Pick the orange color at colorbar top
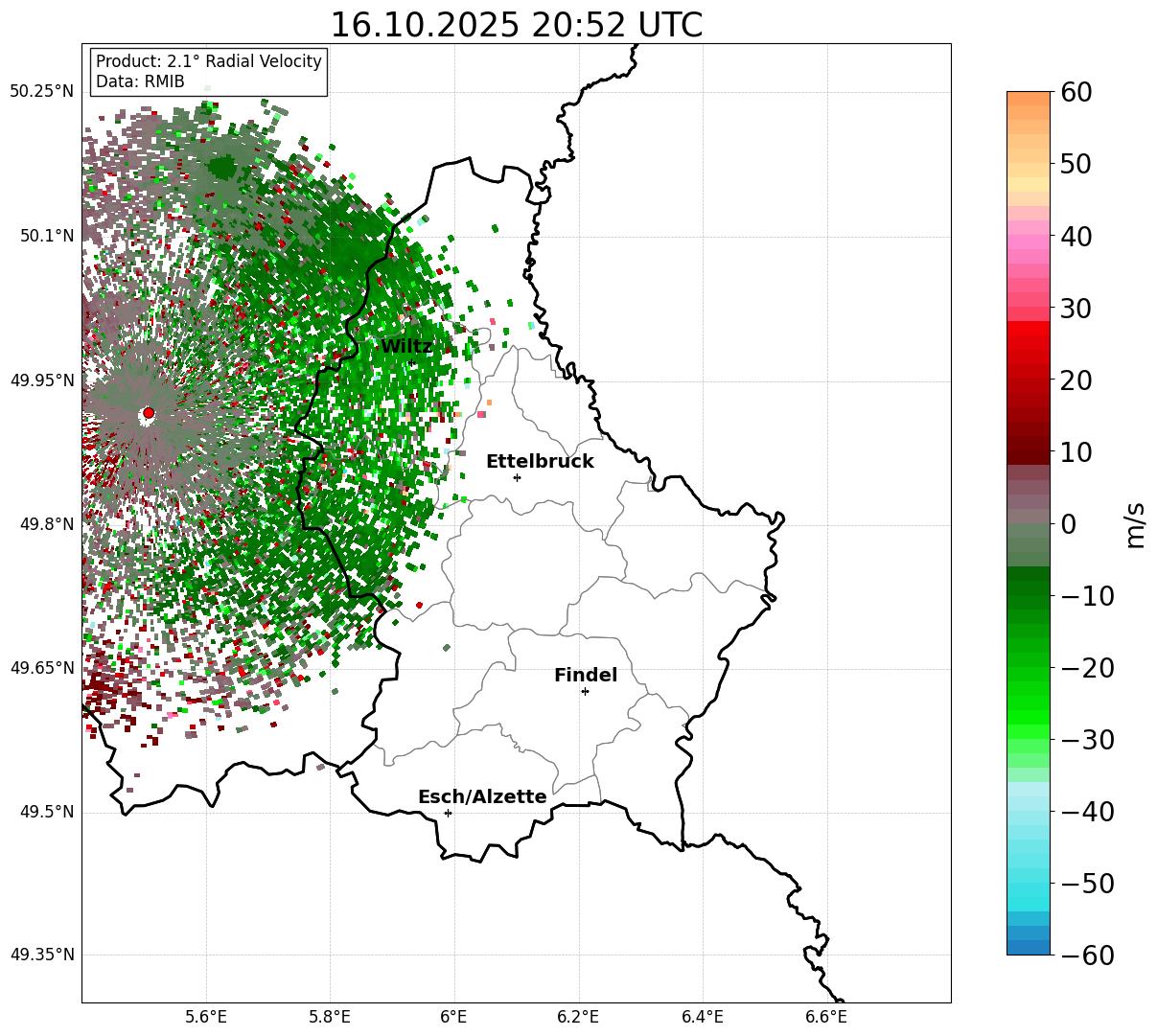Image resolution: width=1157 pixels, height=1036 pixels. pyautogui.click(x=1029, y=99)
